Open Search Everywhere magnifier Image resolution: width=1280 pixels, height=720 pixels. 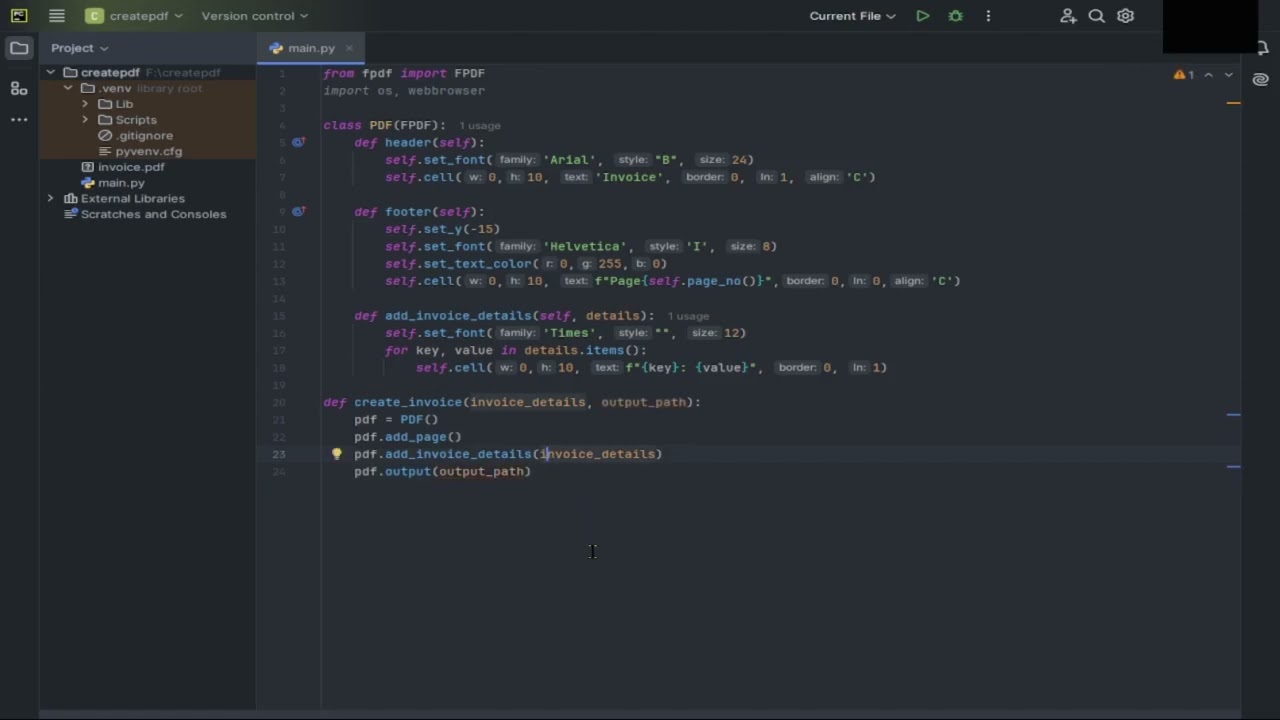coord(1097,16)
